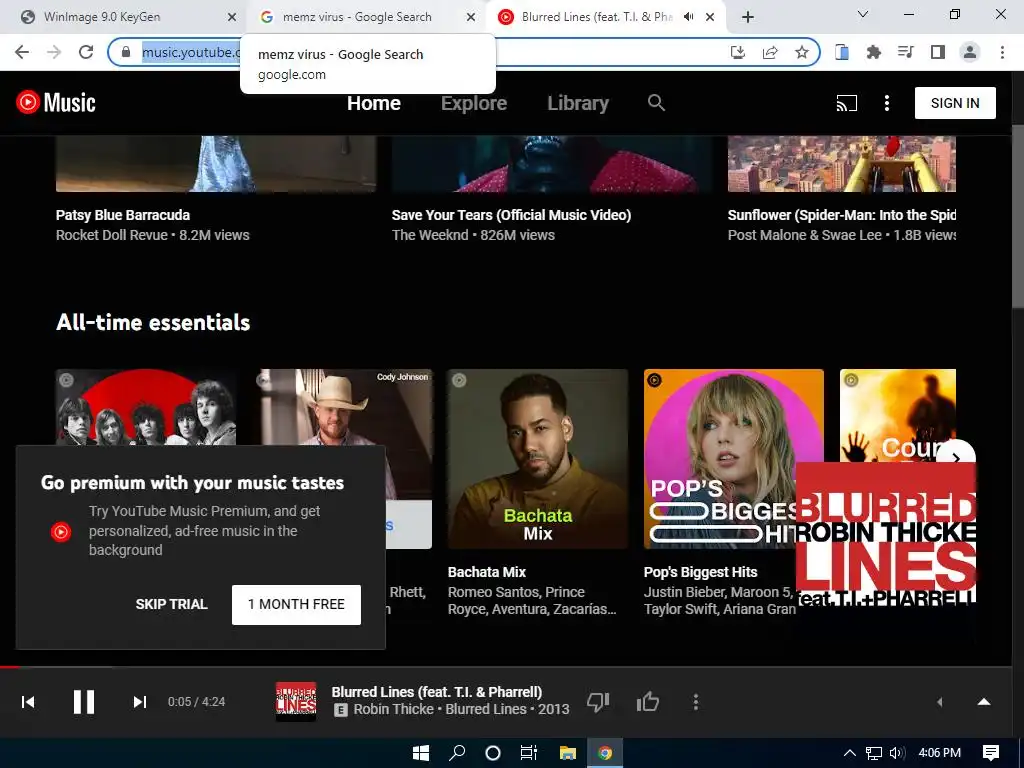This screenshot has width=1024, height=768.
Task: Click the Robin Thicke artist link
Action: click(x=393, y=709)
